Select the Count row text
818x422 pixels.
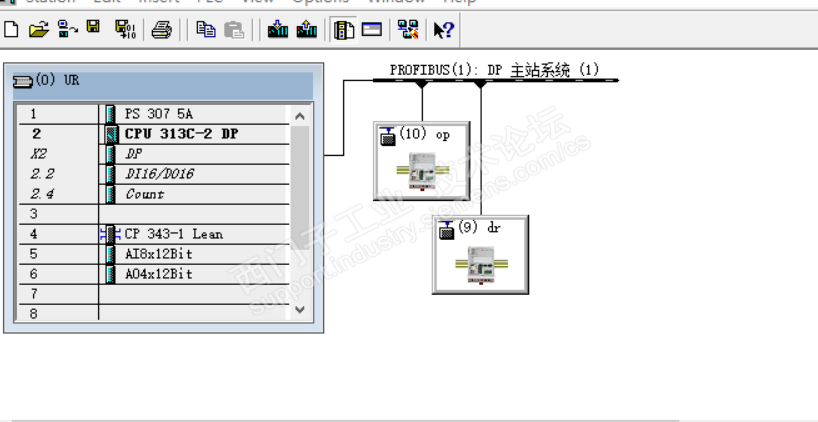pos(145,194)
